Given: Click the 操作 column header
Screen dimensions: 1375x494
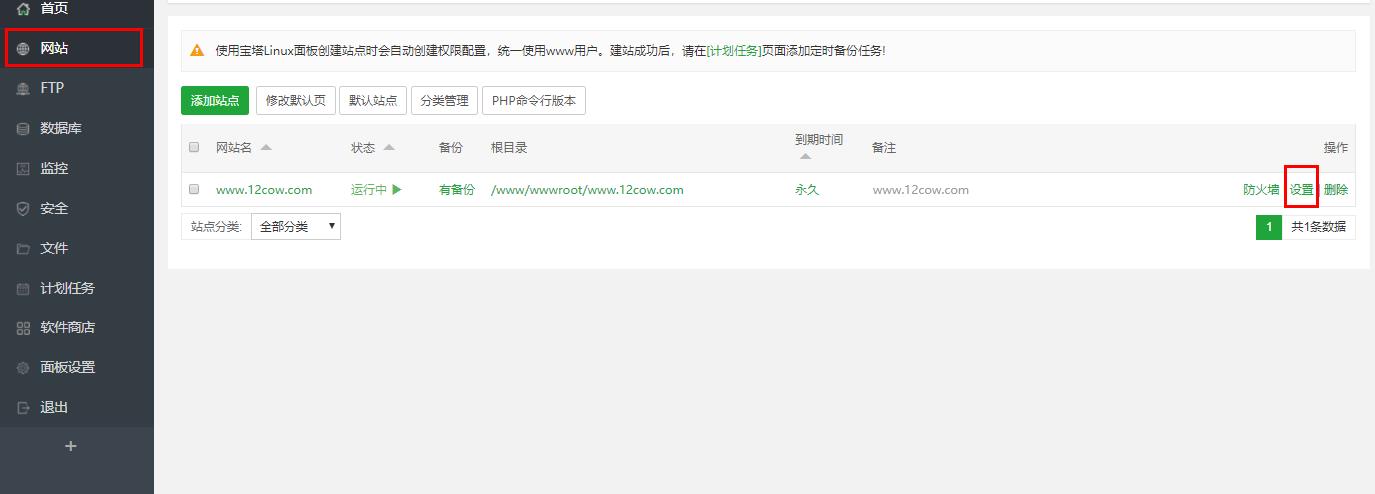Looking at the screenshot, I should pyautogui.click(x=1336, y=147).
